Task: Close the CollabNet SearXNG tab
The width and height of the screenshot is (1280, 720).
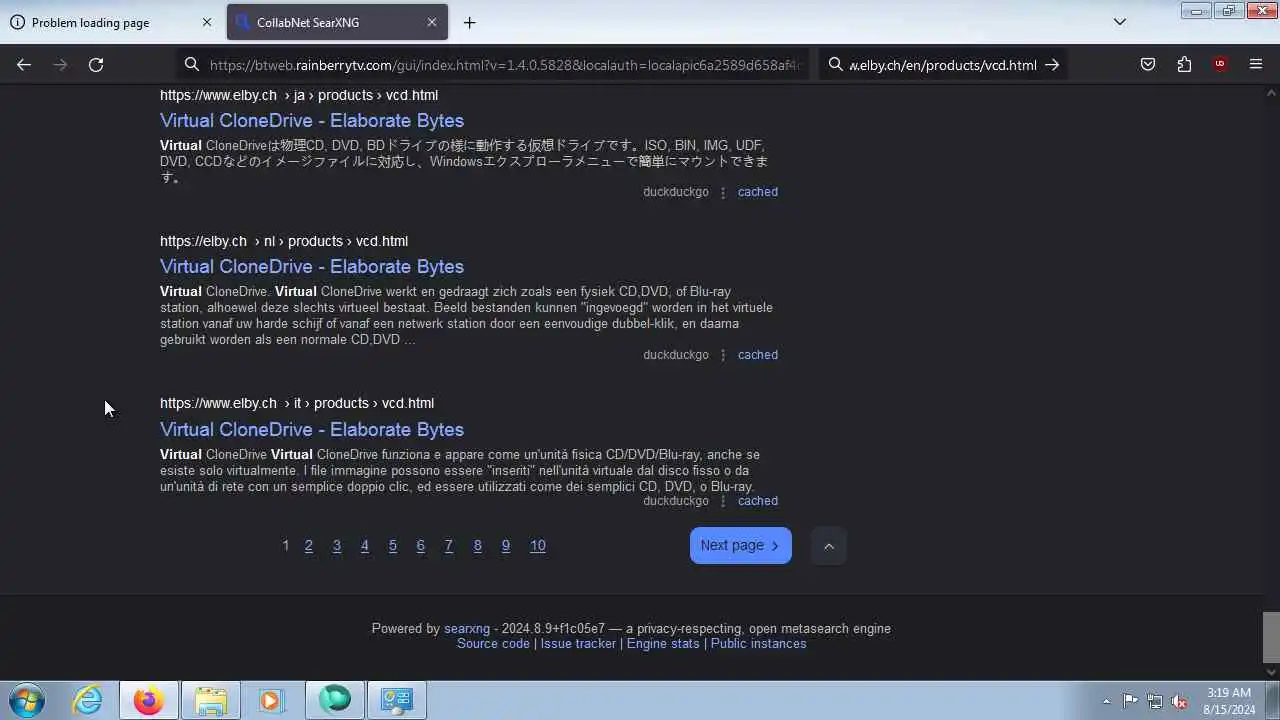Action: (432, 22)
